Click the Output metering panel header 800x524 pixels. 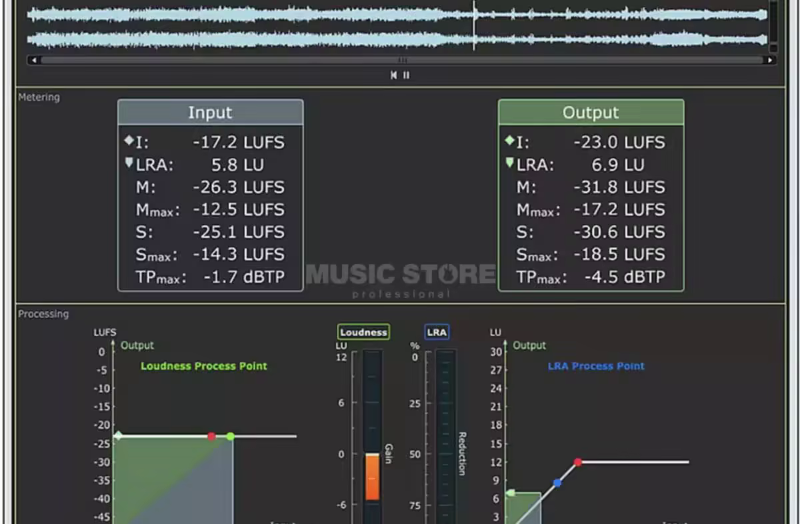[591, 112]
